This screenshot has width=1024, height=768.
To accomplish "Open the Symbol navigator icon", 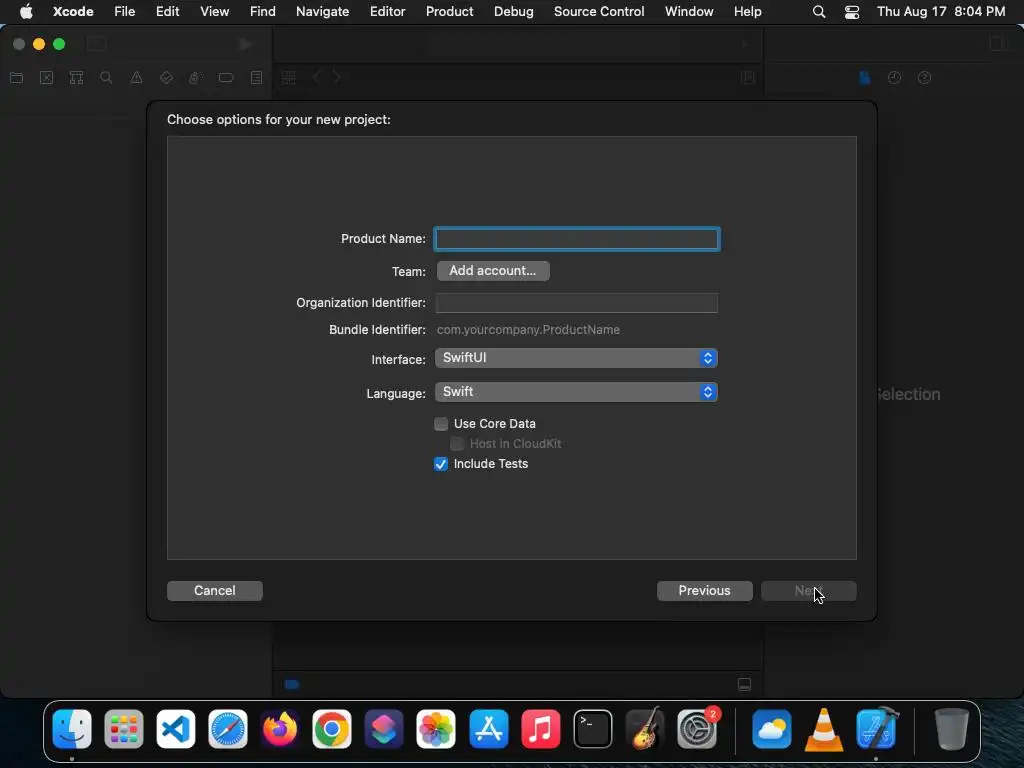I will pos(76,78).
